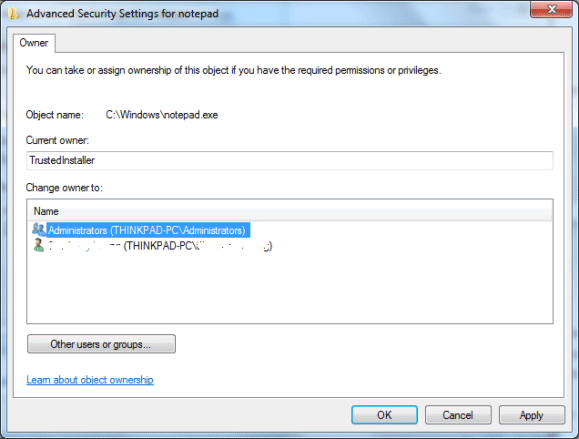Click the Administrators group icon
Image resolution: width=579 pixels, height=439 pixels.
[38, 230]
